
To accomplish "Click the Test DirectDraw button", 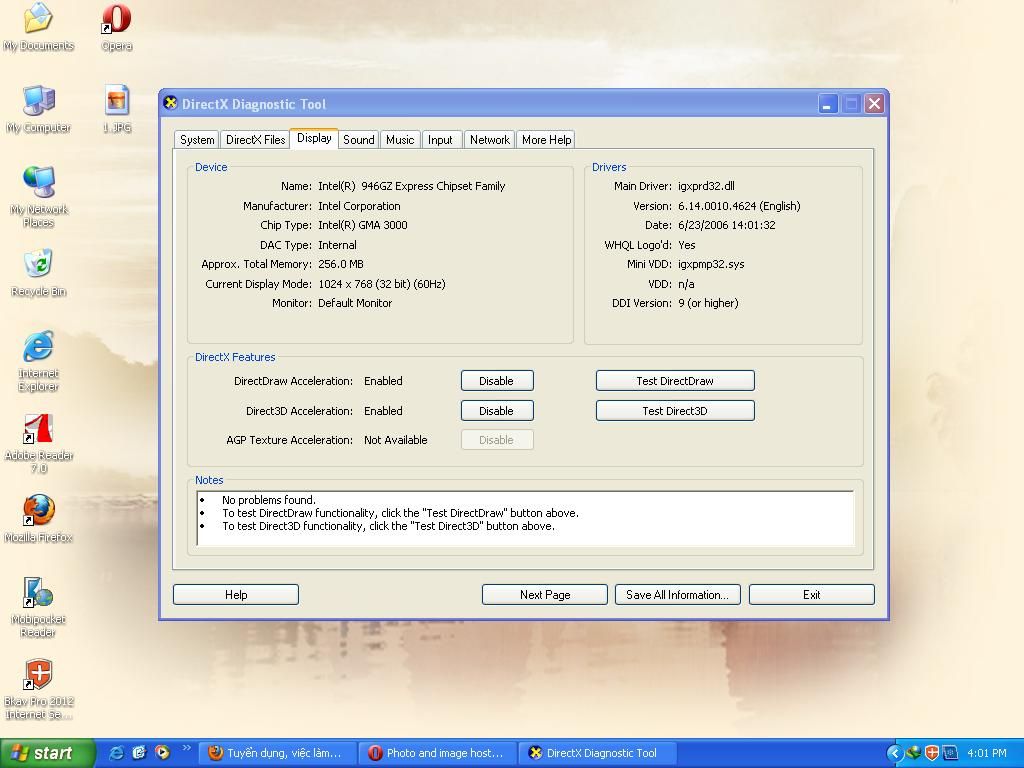I will pyautogui.click(x=675, y=381).
